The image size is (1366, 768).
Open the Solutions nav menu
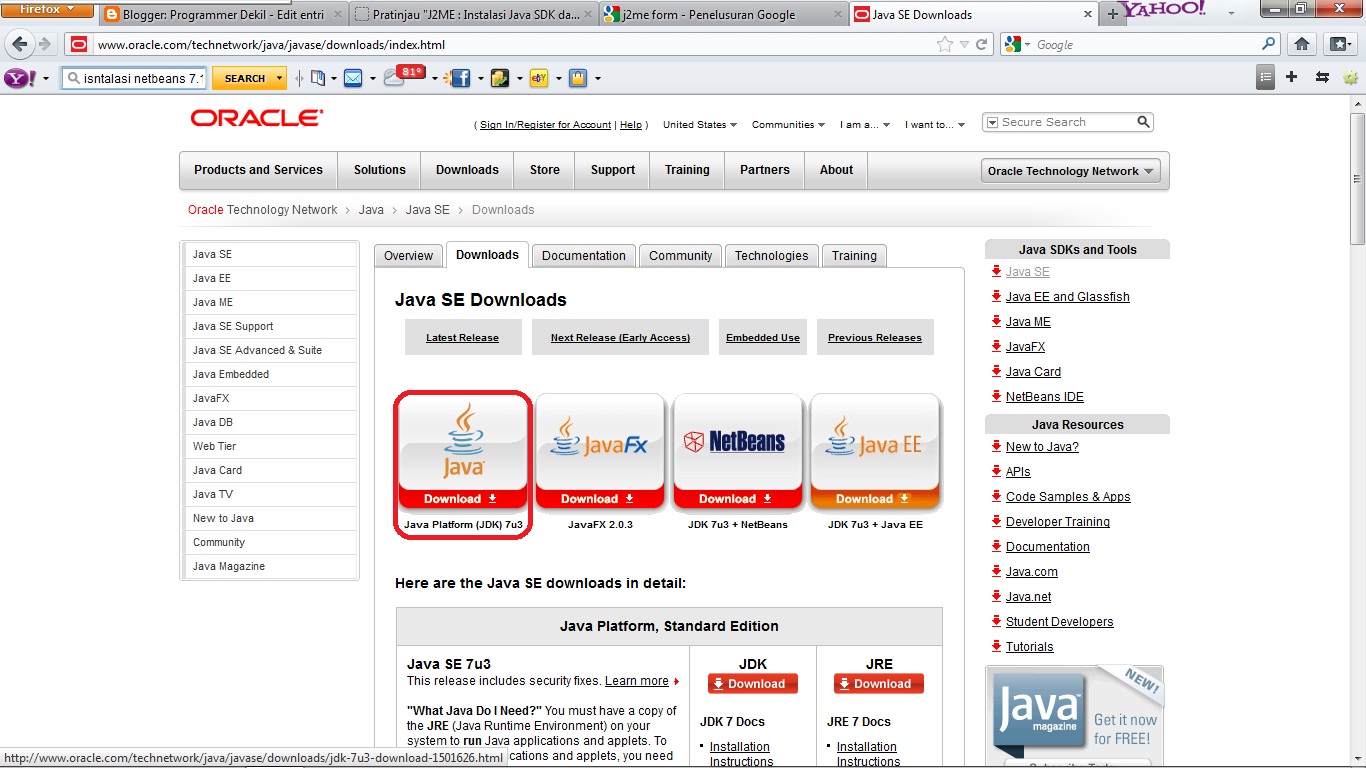point(379,170)
